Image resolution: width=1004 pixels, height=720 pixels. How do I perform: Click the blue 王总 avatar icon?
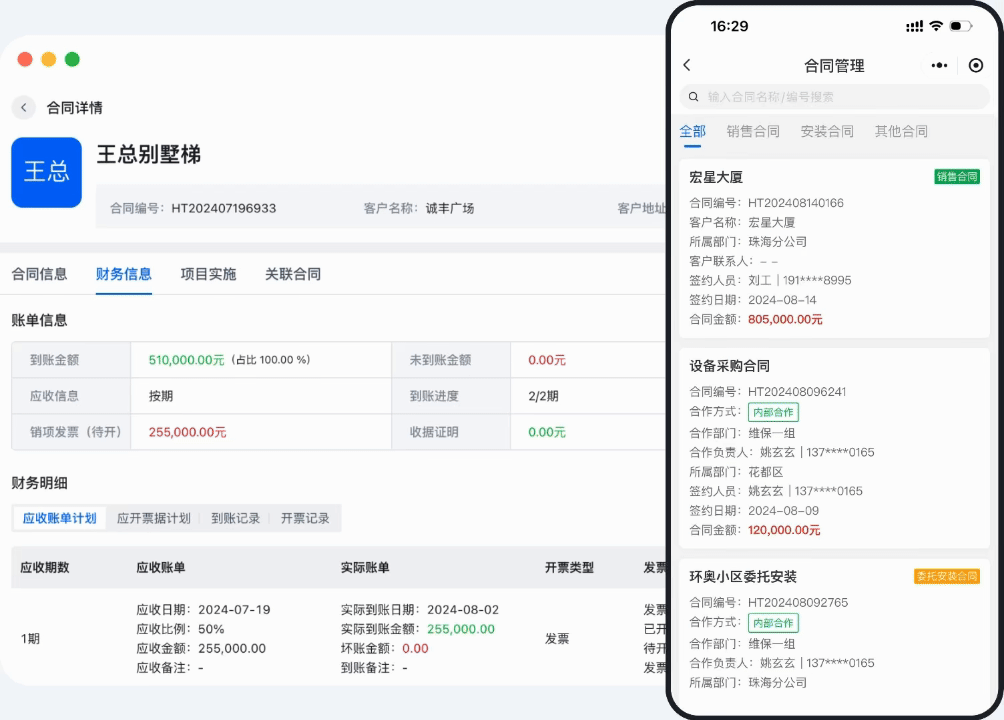coord(46,172)
